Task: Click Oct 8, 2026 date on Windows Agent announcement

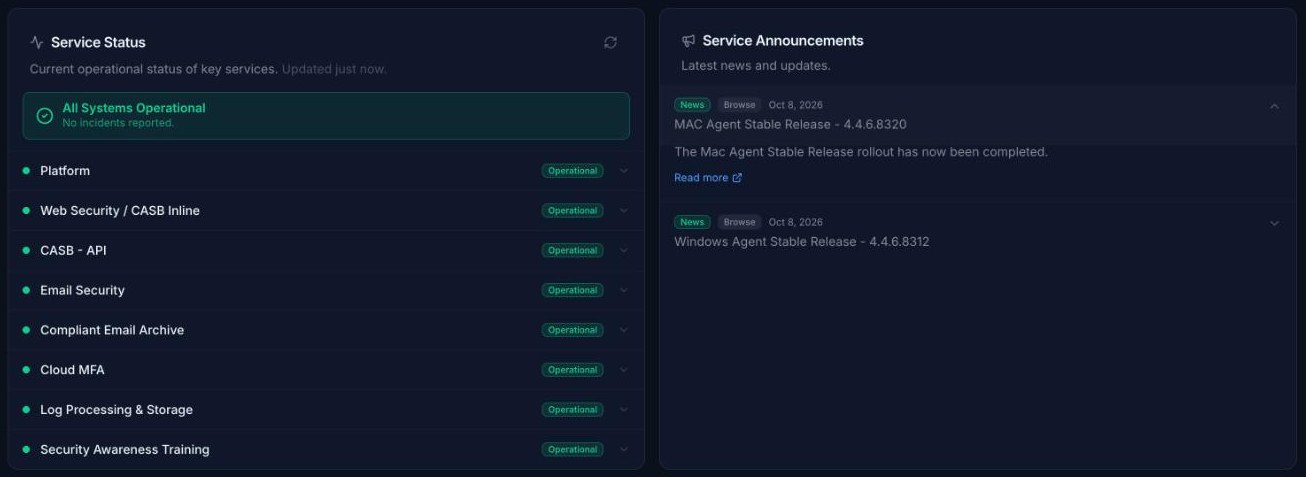Action: click(x=796, y=222)
